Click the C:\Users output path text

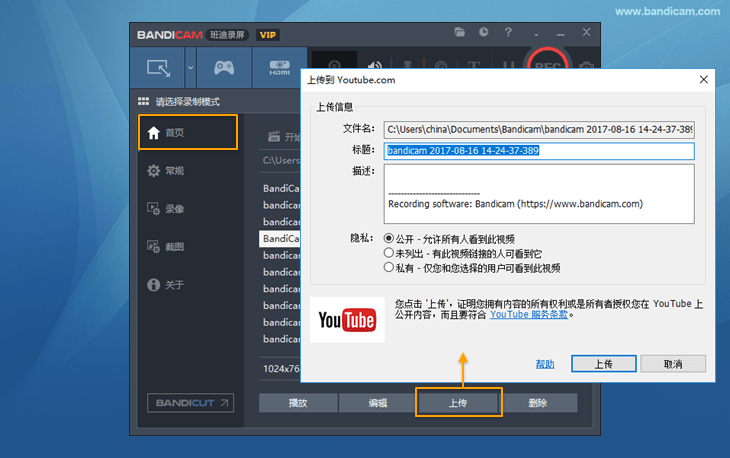point(281,161)
